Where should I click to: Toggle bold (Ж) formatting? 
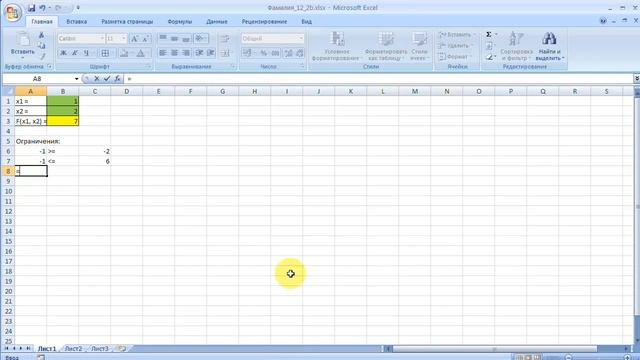[63, 53]
